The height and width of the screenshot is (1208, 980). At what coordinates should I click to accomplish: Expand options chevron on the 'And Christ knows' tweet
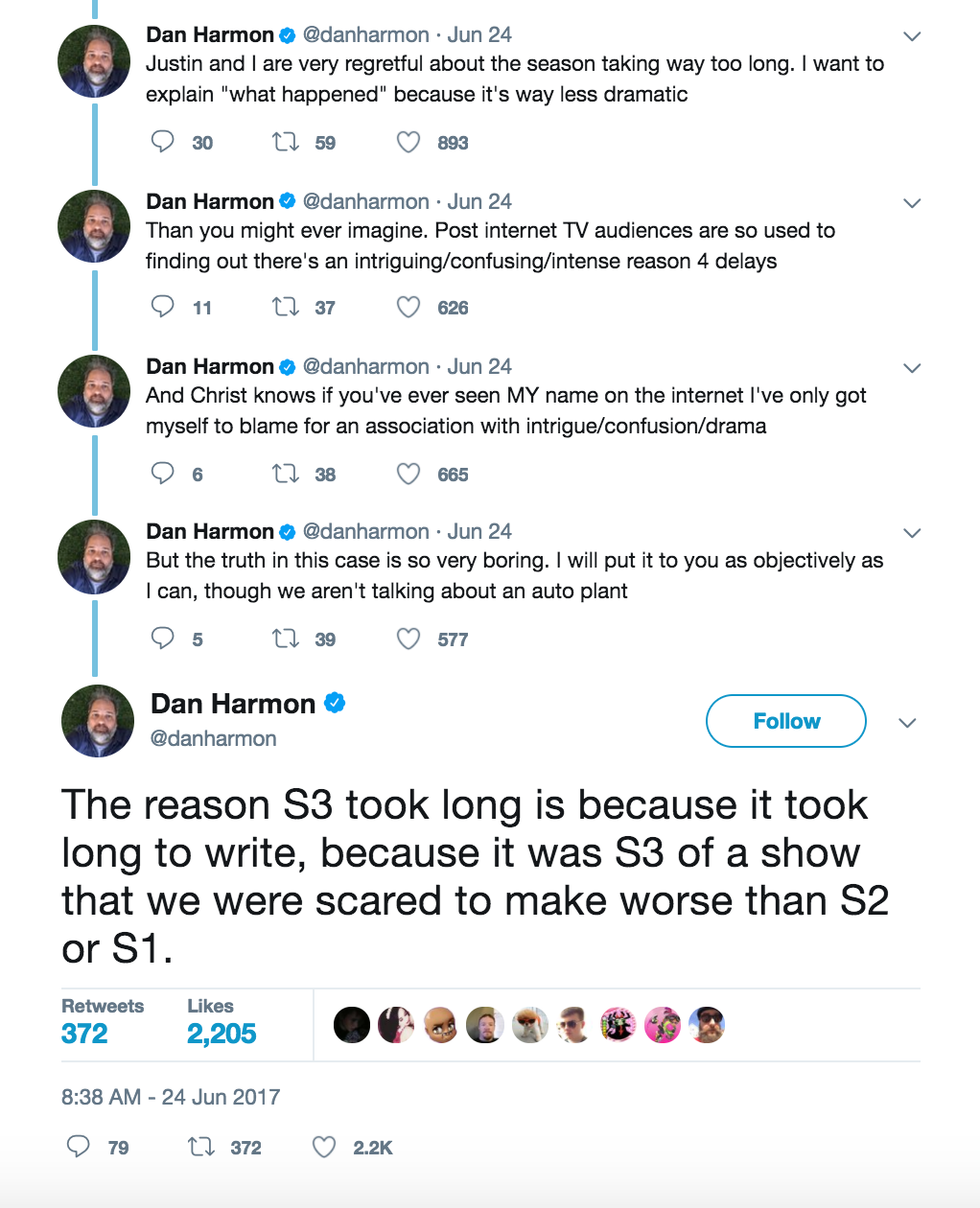[x=911, y=368]
